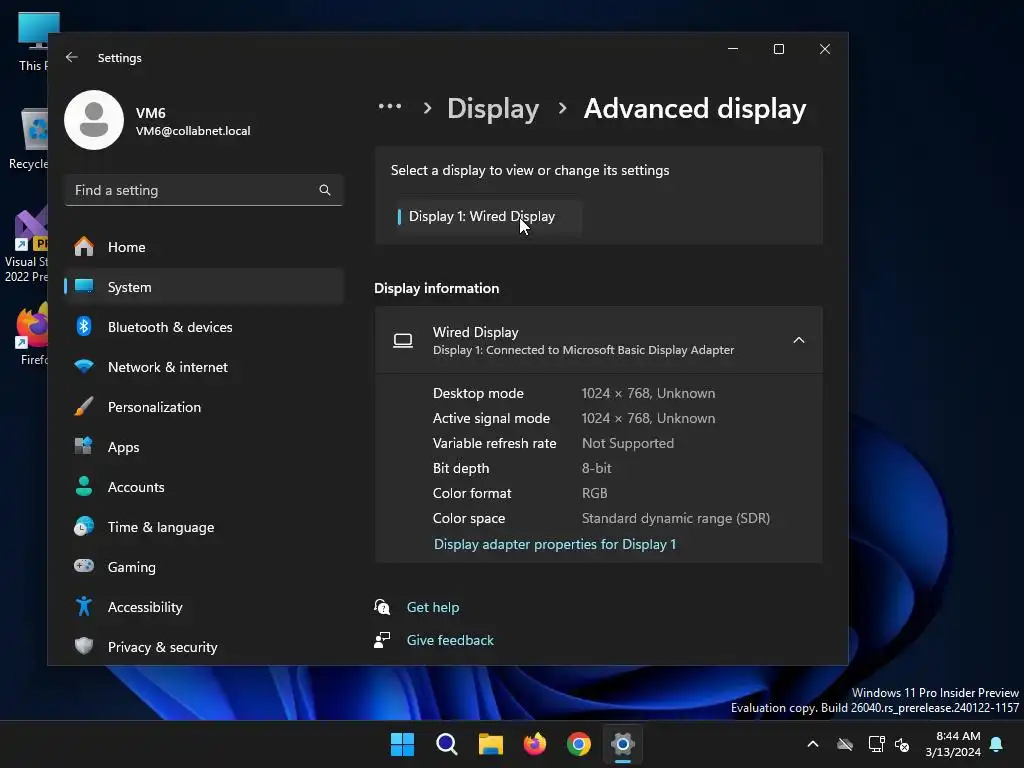This screenshot has height=768, width=1024.
Task: Click the Give feedback link
Action: click(x=450, y=641)
